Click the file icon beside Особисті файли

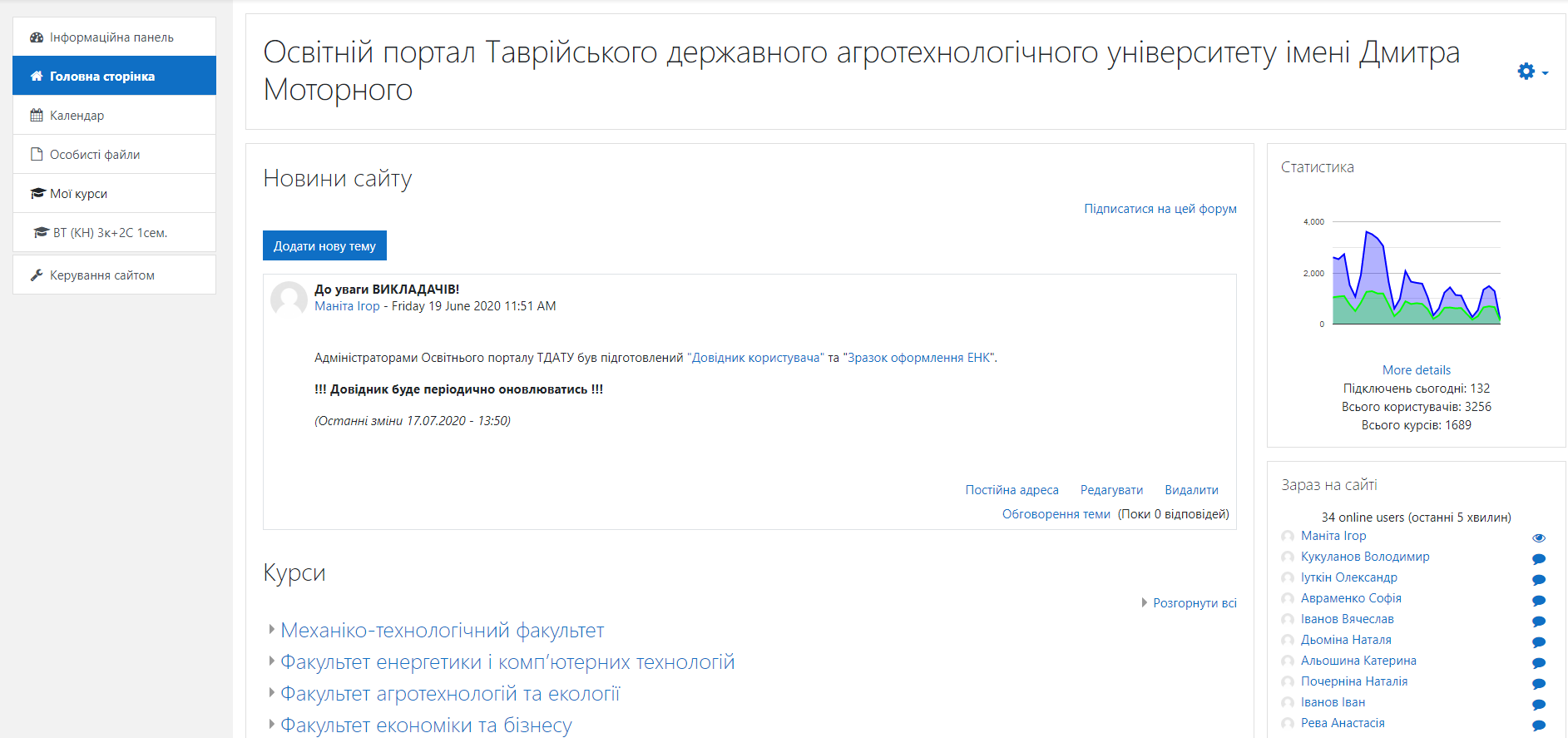(x=37, y=155)
